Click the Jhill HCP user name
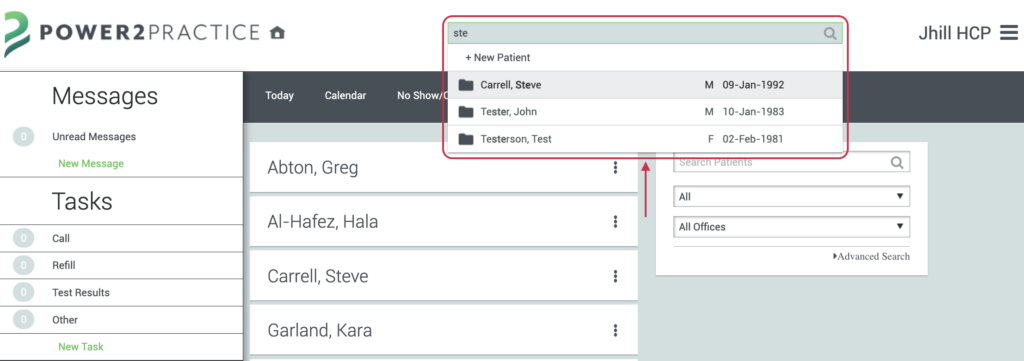 click(x=955, y=33)
